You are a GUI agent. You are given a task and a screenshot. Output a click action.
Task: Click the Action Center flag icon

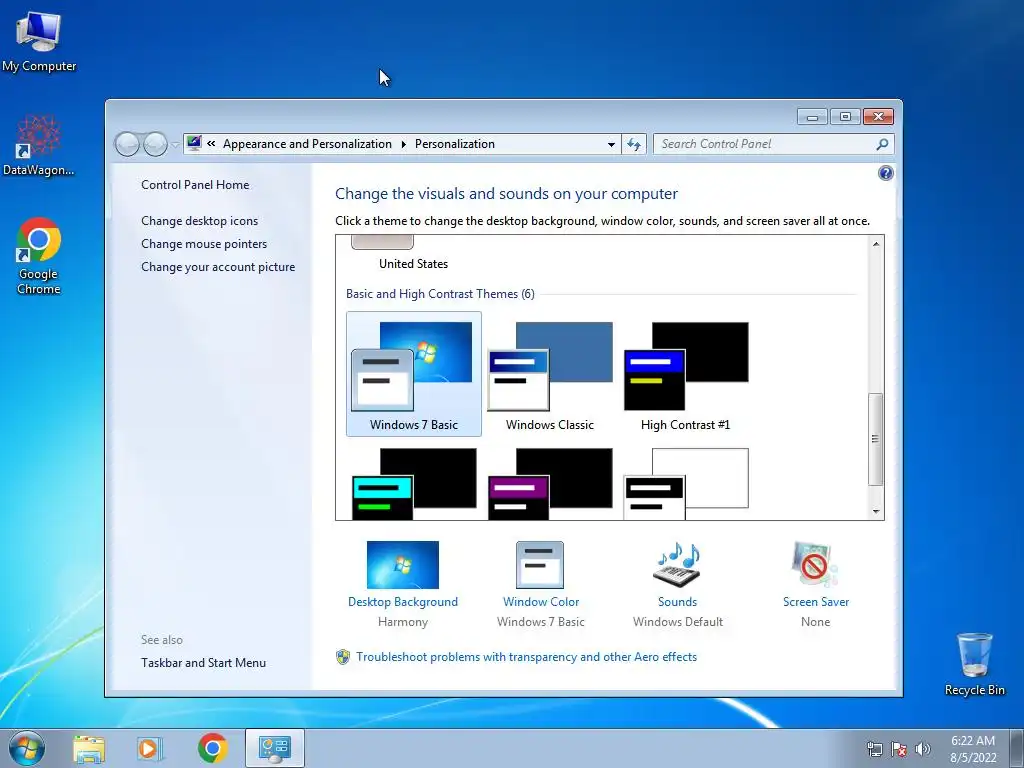pos(899,749)
